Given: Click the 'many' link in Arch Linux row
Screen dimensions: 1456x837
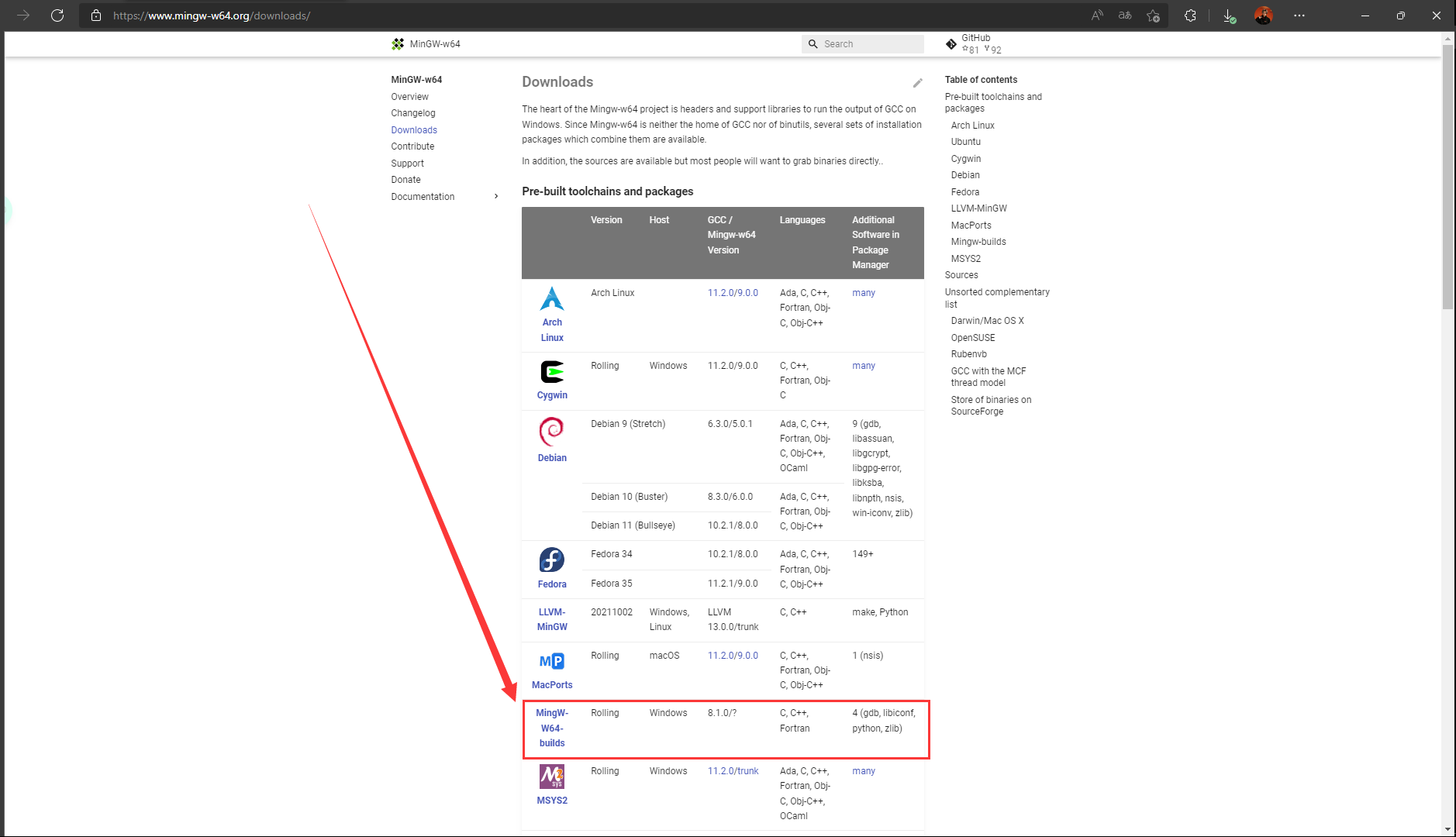Looking at the screenshot, I should coord(863,293).
